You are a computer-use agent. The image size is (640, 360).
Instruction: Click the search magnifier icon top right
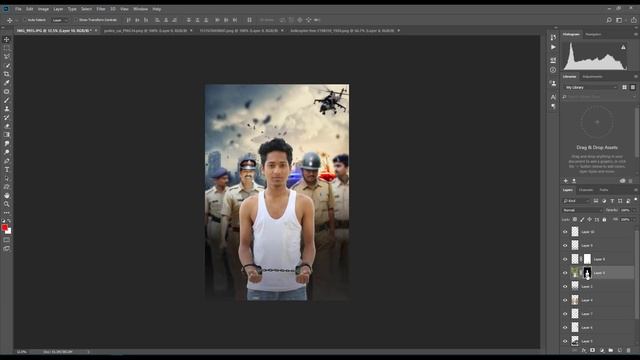(609, 20)
